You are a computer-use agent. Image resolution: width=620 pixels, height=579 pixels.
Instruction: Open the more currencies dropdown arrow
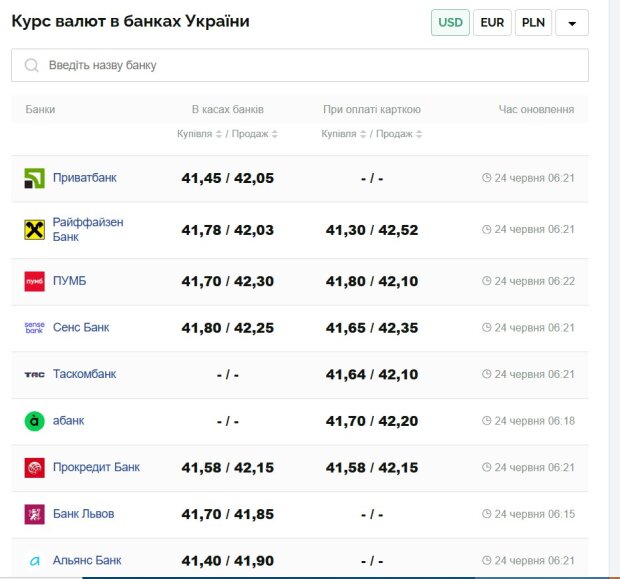[x=572, y=22]
